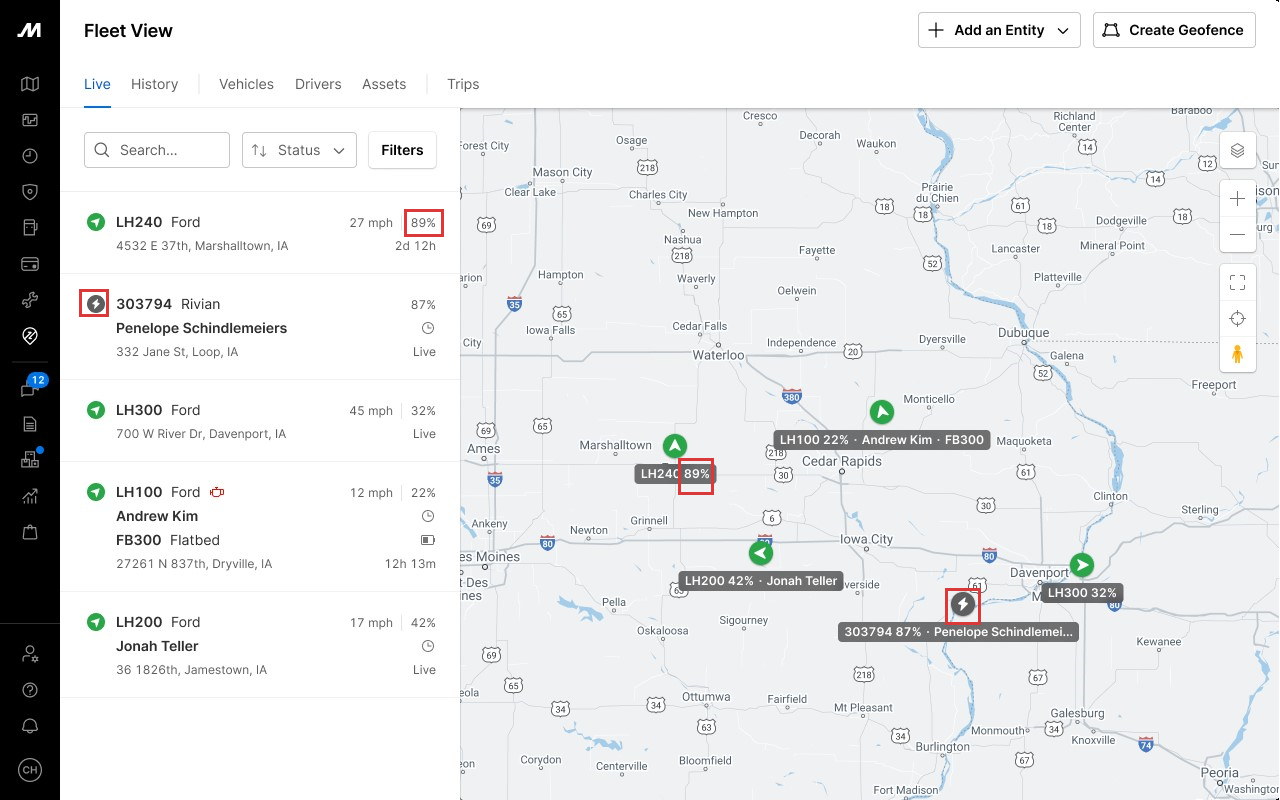Screen dimensions: 1280x800
Task: Open the shield safety icon in the sidebar
Action: [30, 192]
